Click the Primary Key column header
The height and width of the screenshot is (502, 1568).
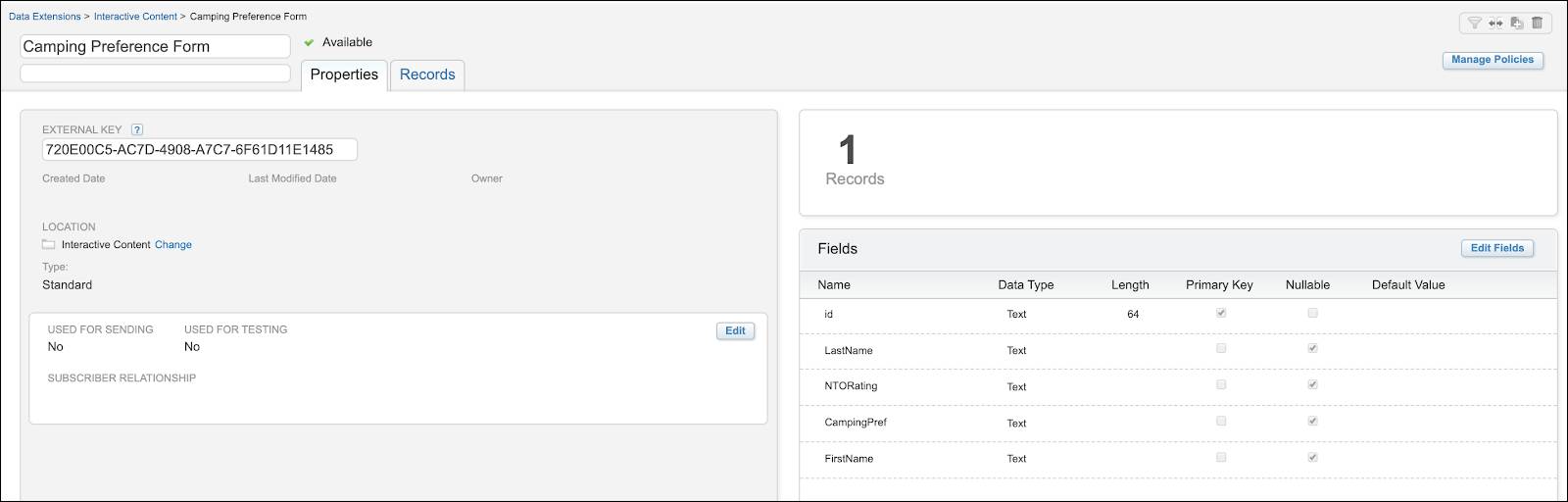pos(1219,285)
